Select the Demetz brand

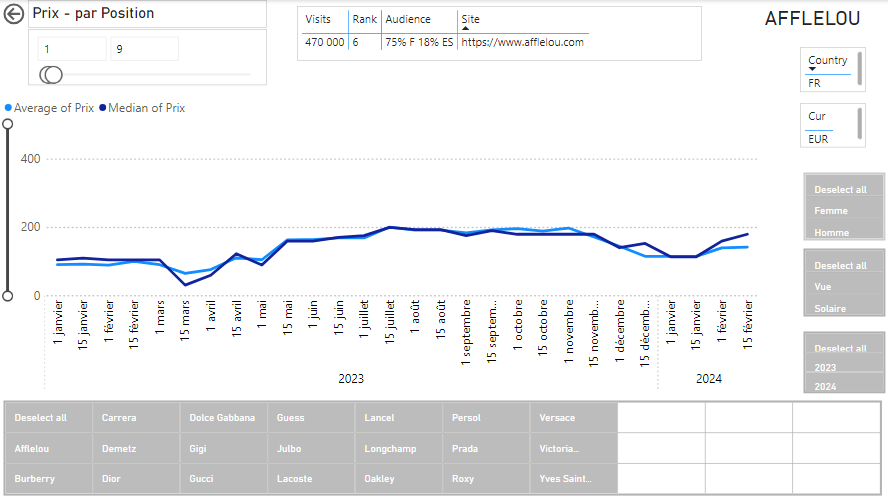pos(136,448)
